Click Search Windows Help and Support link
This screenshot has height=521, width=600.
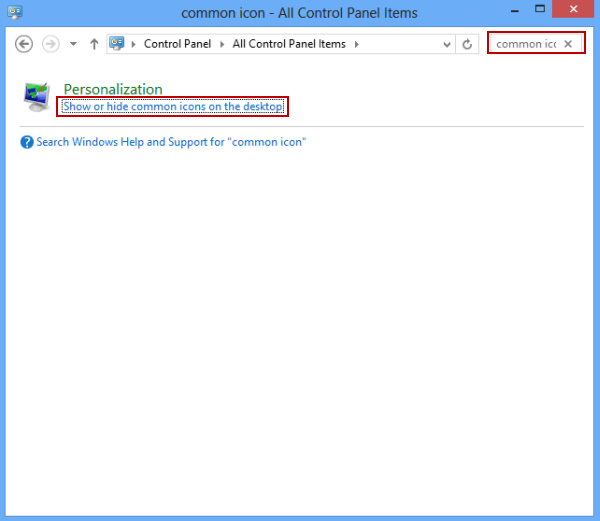pos(171,142)
